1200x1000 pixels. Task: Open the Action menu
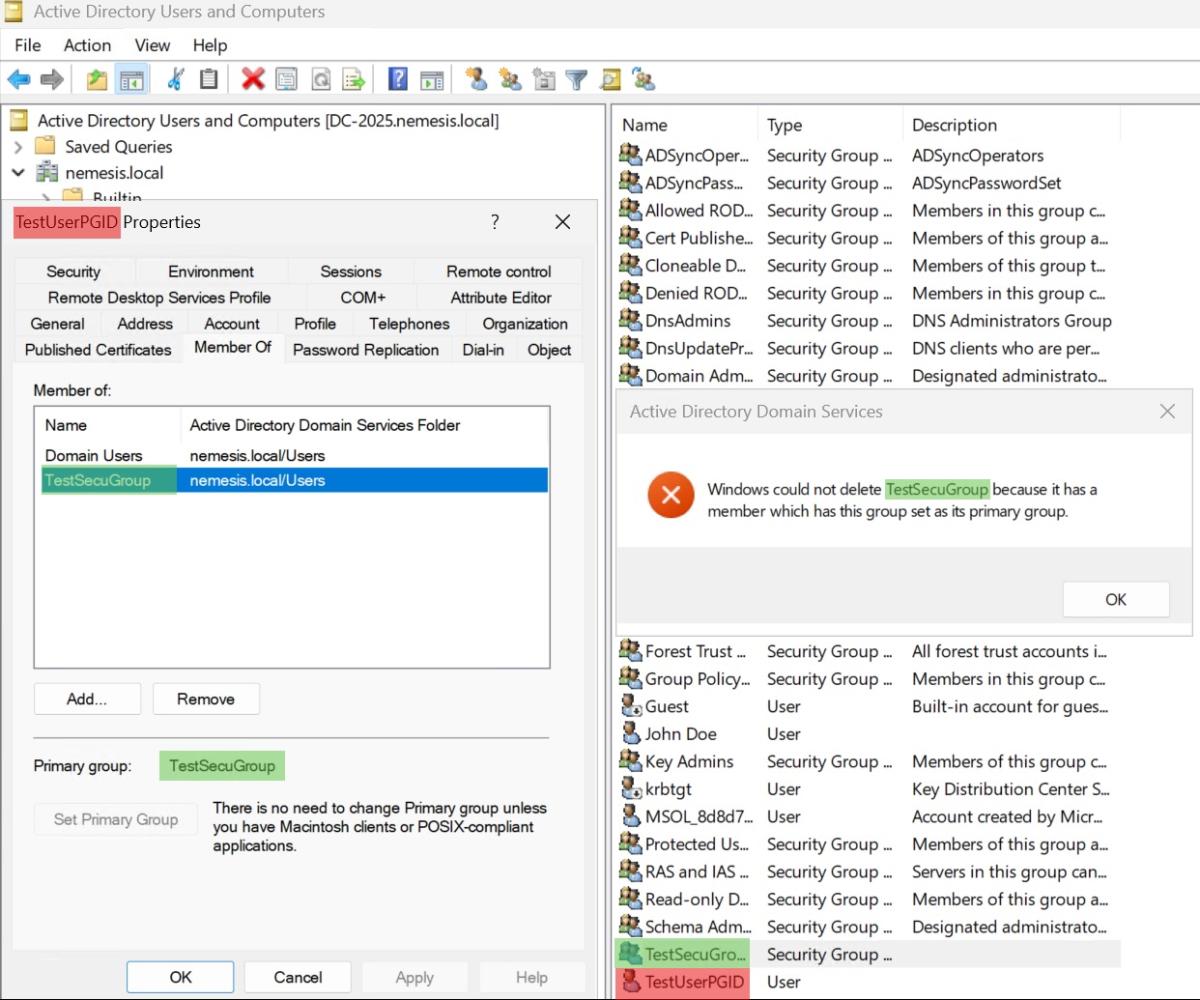coord(87,45)
